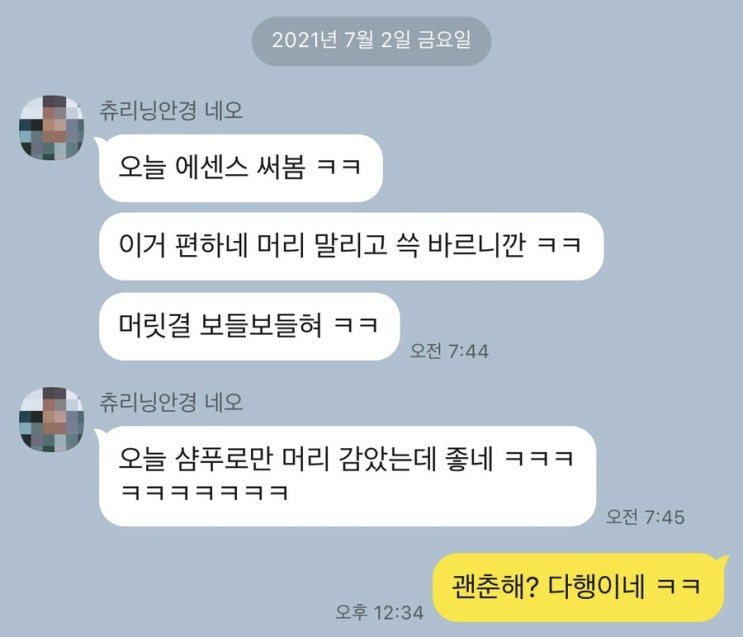Click the 오후 12:34 timestamp
The height and width of the screenshot is (637, 743).
tap(380, 612)
